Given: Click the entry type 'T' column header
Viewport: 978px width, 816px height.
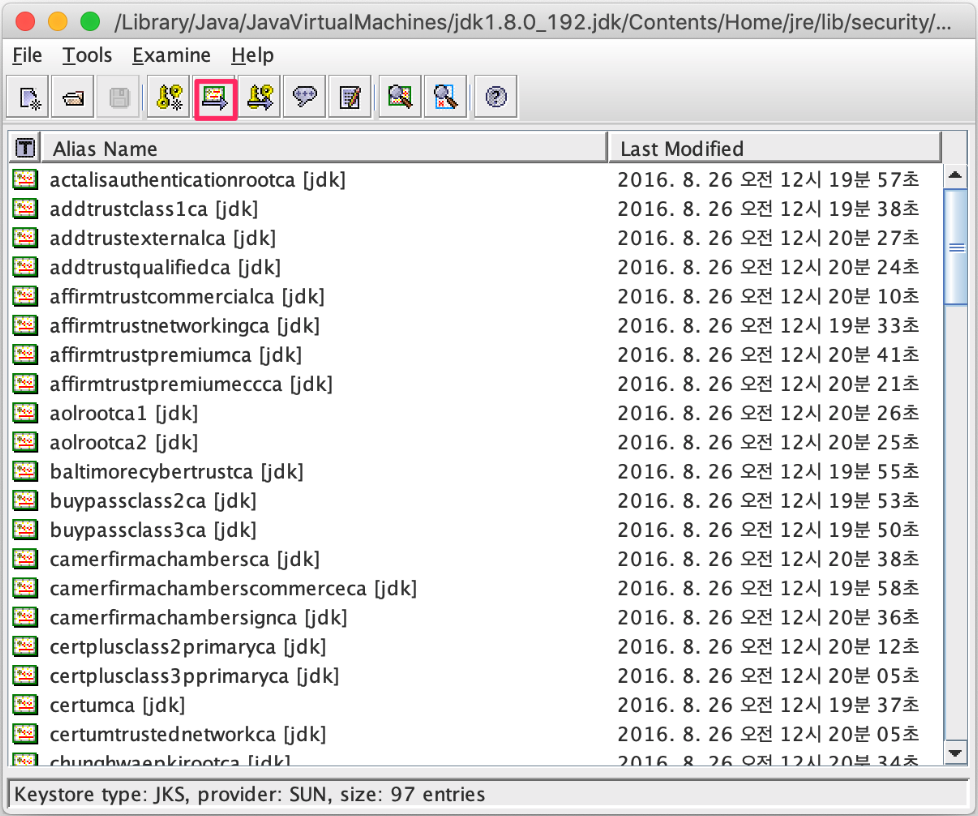Looking at the screenshot, I should [25, 149].
